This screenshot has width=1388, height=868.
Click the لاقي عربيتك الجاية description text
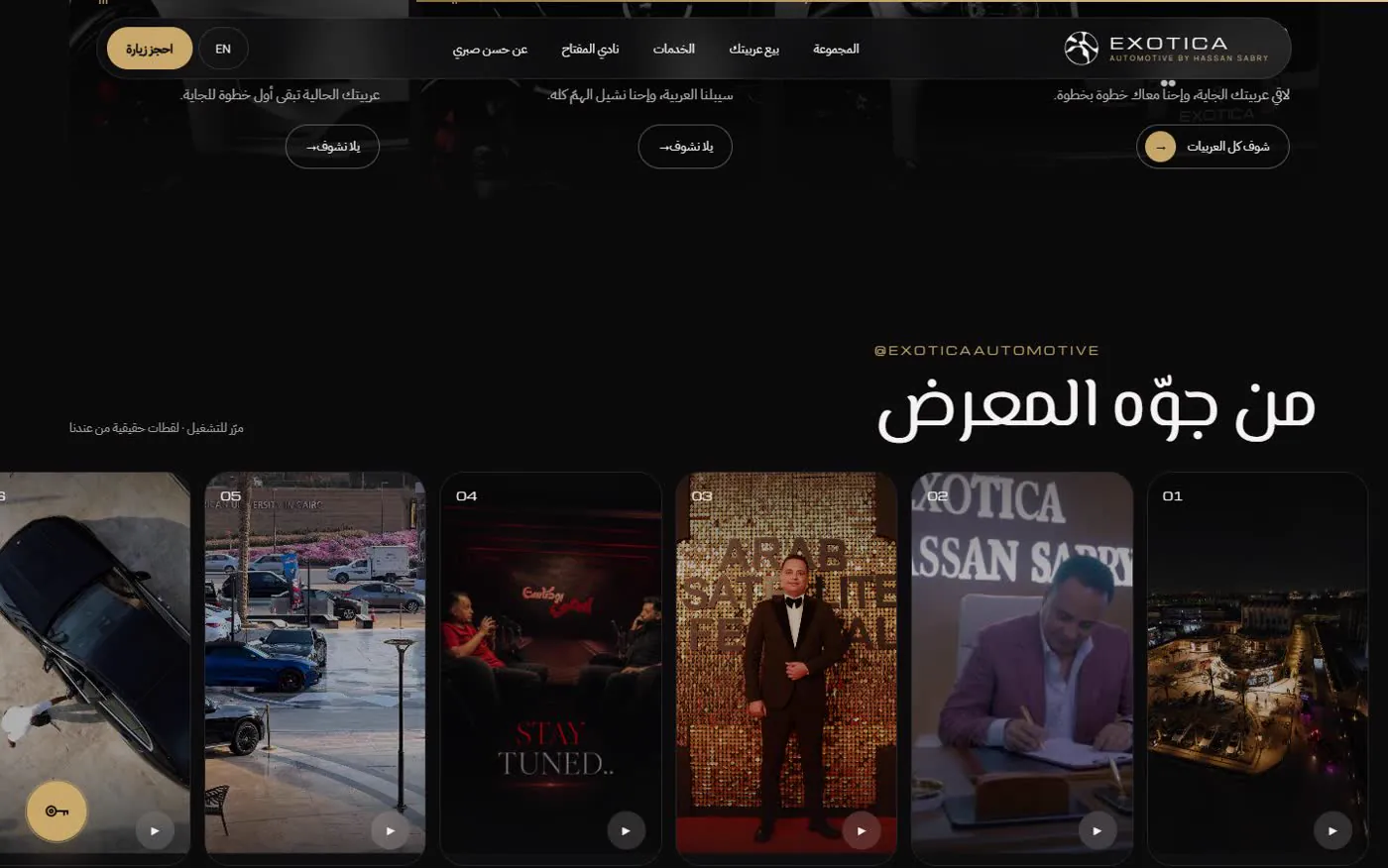(x=1172, y=95)
